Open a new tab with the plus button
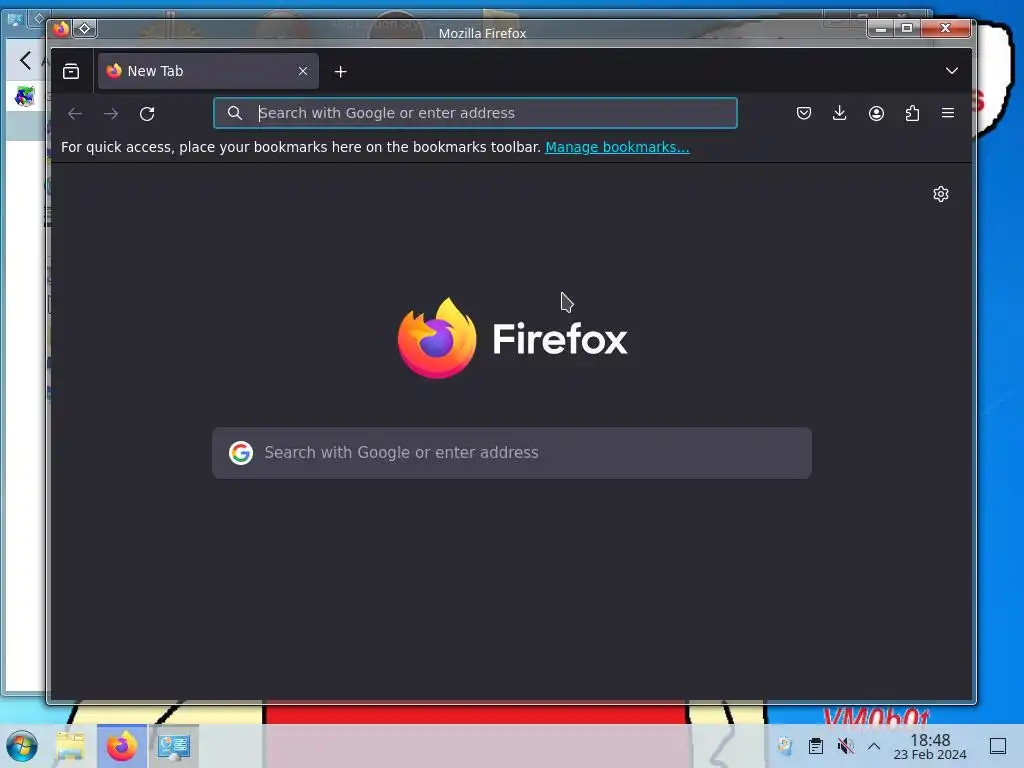Image resolution: width=1024 pixels, height=768 pixels. tap(340, 72)
